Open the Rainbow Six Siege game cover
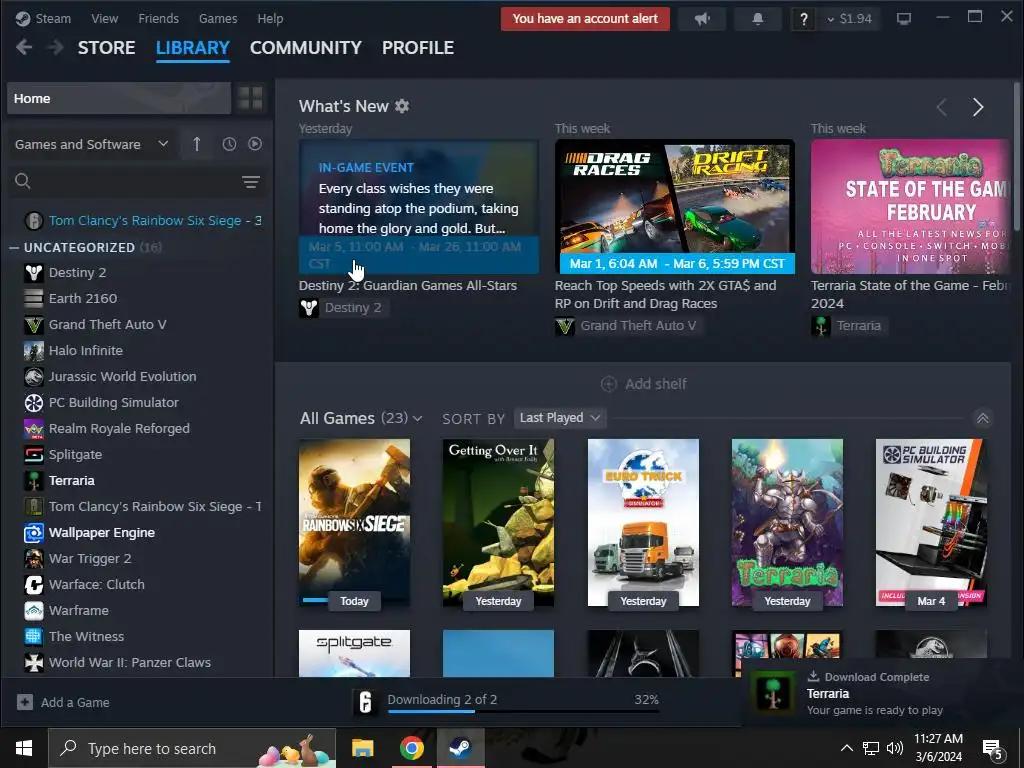 355,522
